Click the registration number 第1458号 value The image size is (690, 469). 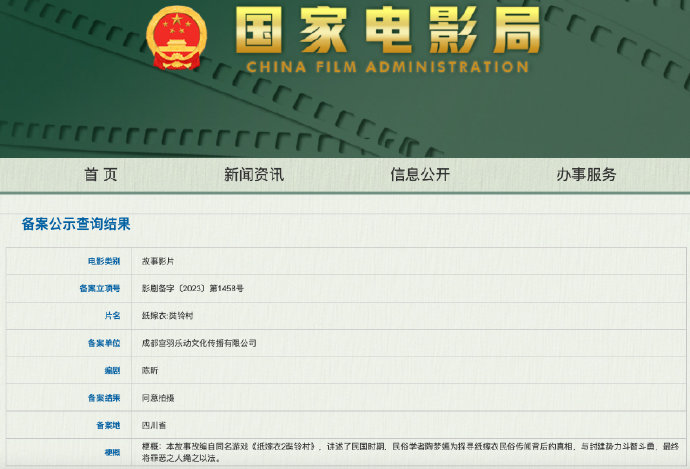[x=192, y=289]
